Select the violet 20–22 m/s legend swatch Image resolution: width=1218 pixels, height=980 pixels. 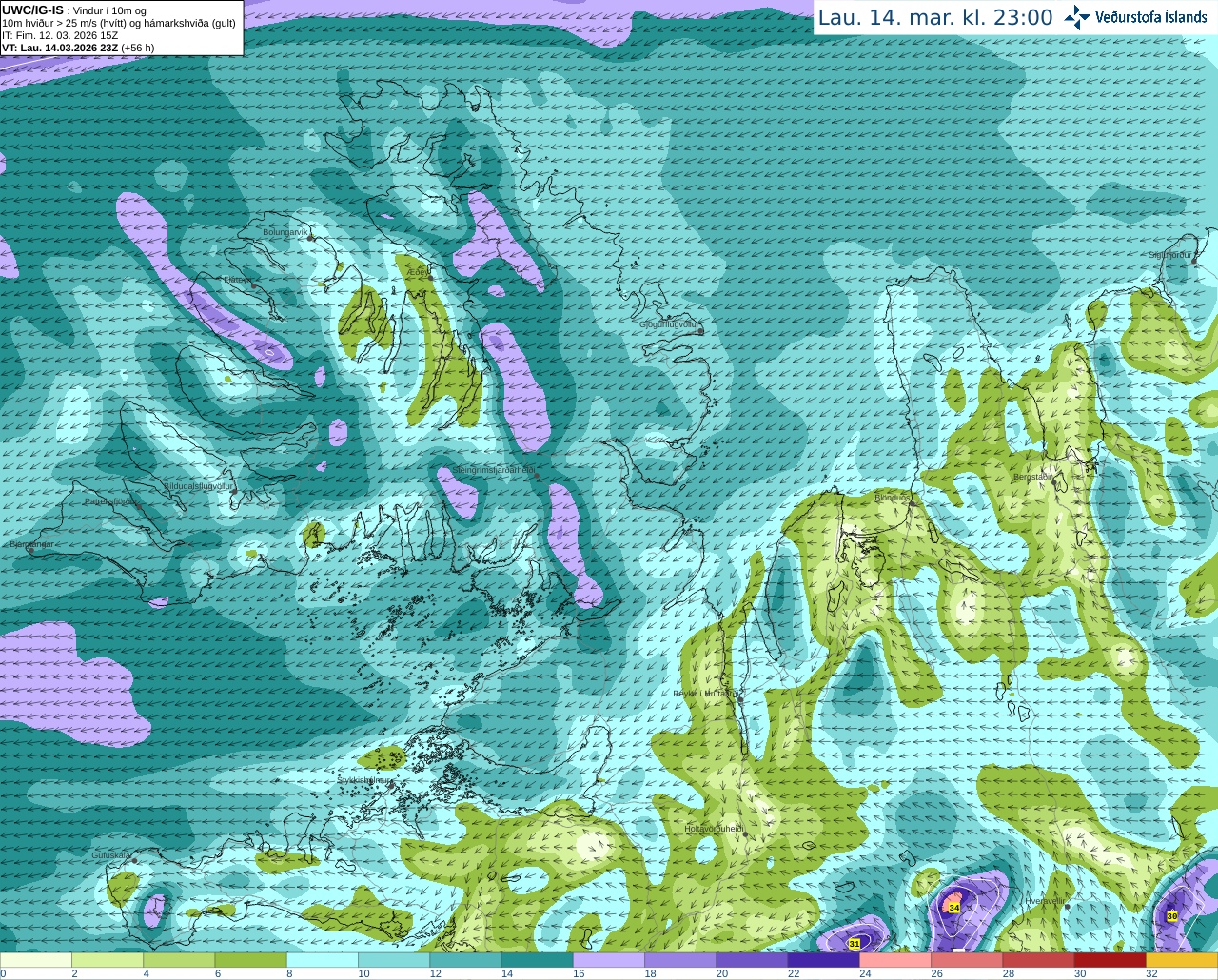(752, 960)
